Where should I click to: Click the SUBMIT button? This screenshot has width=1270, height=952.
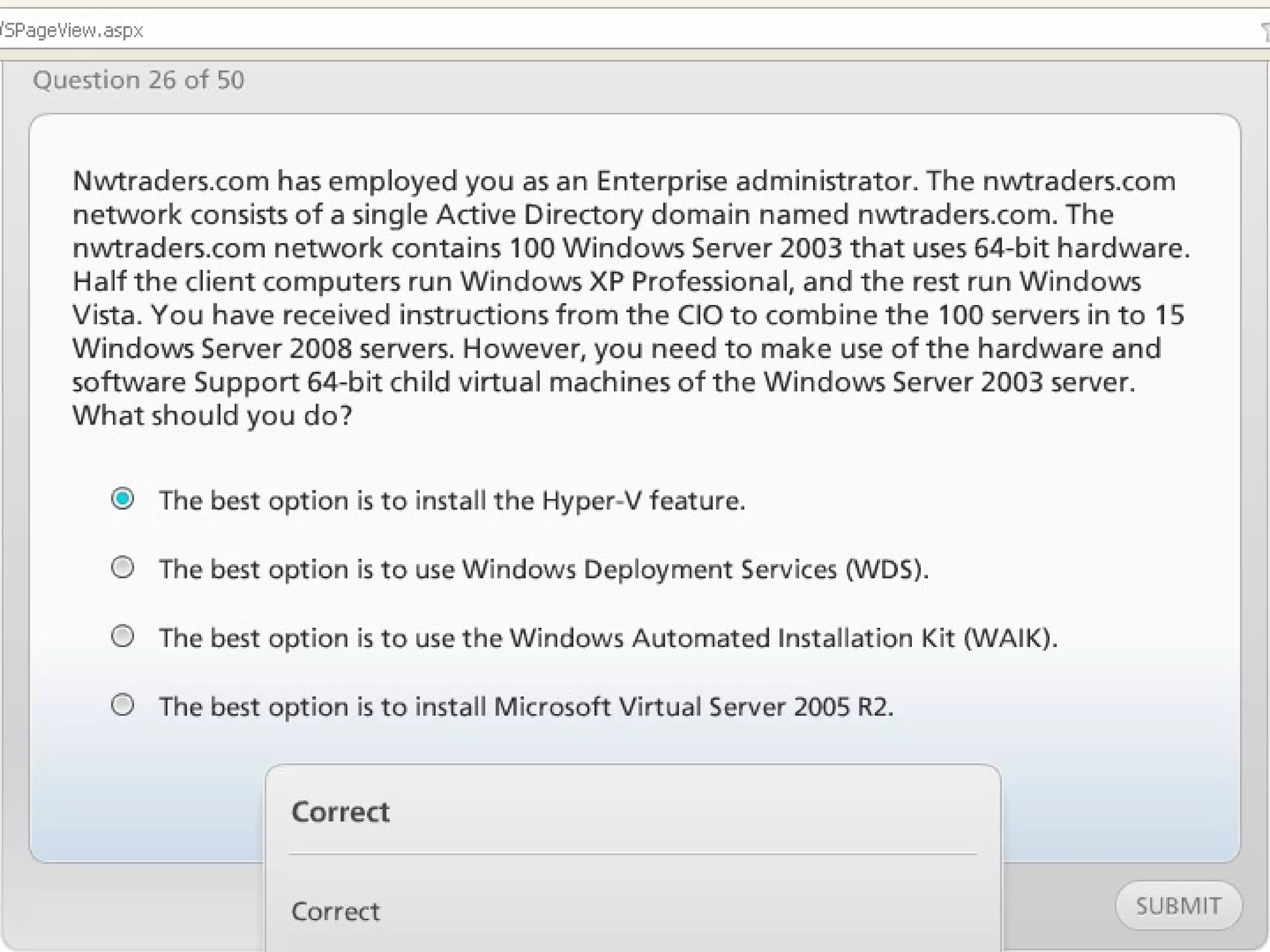tap(1178, 906)
